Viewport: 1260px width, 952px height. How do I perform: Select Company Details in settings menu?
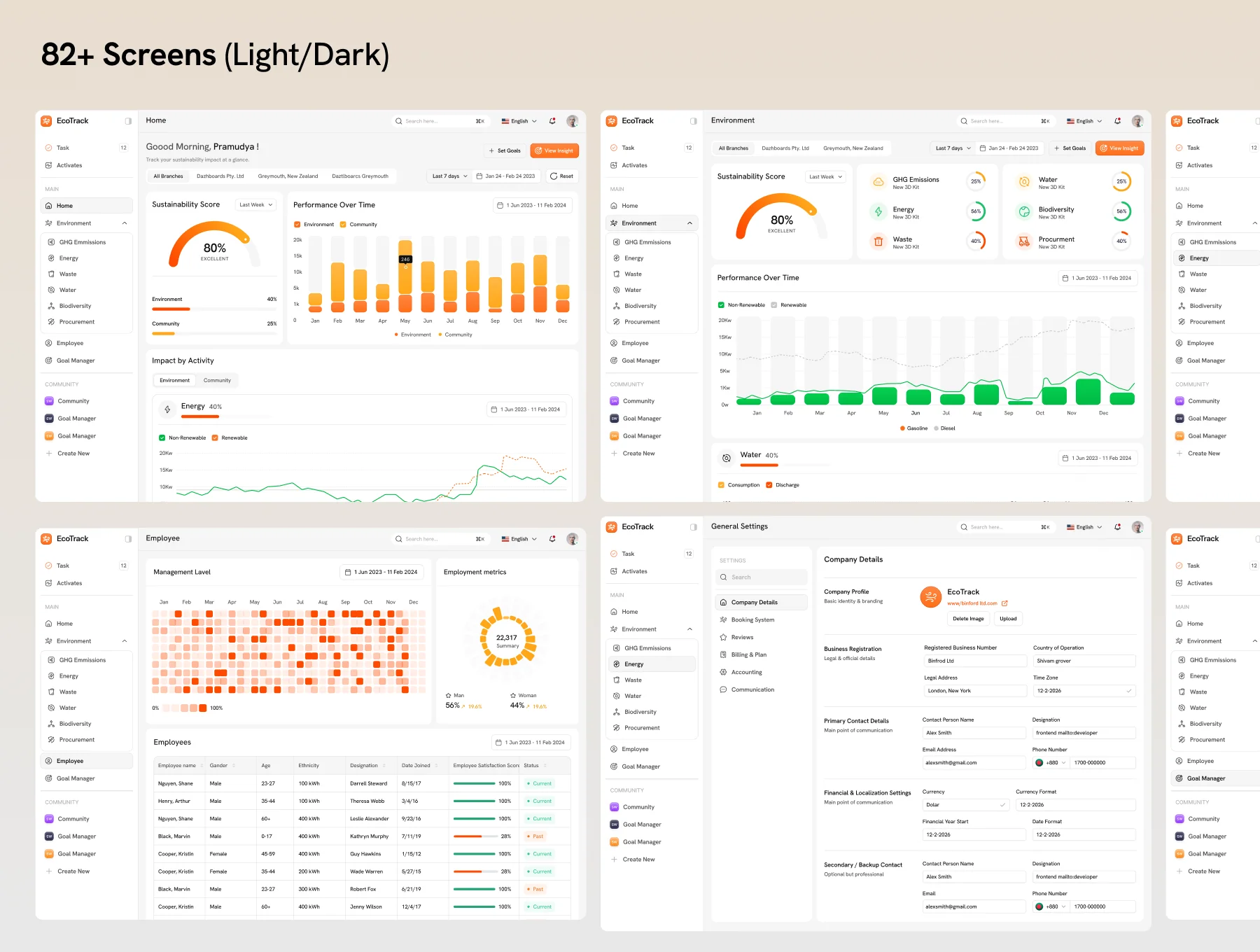pyautogui.click(x=761, y=603)
